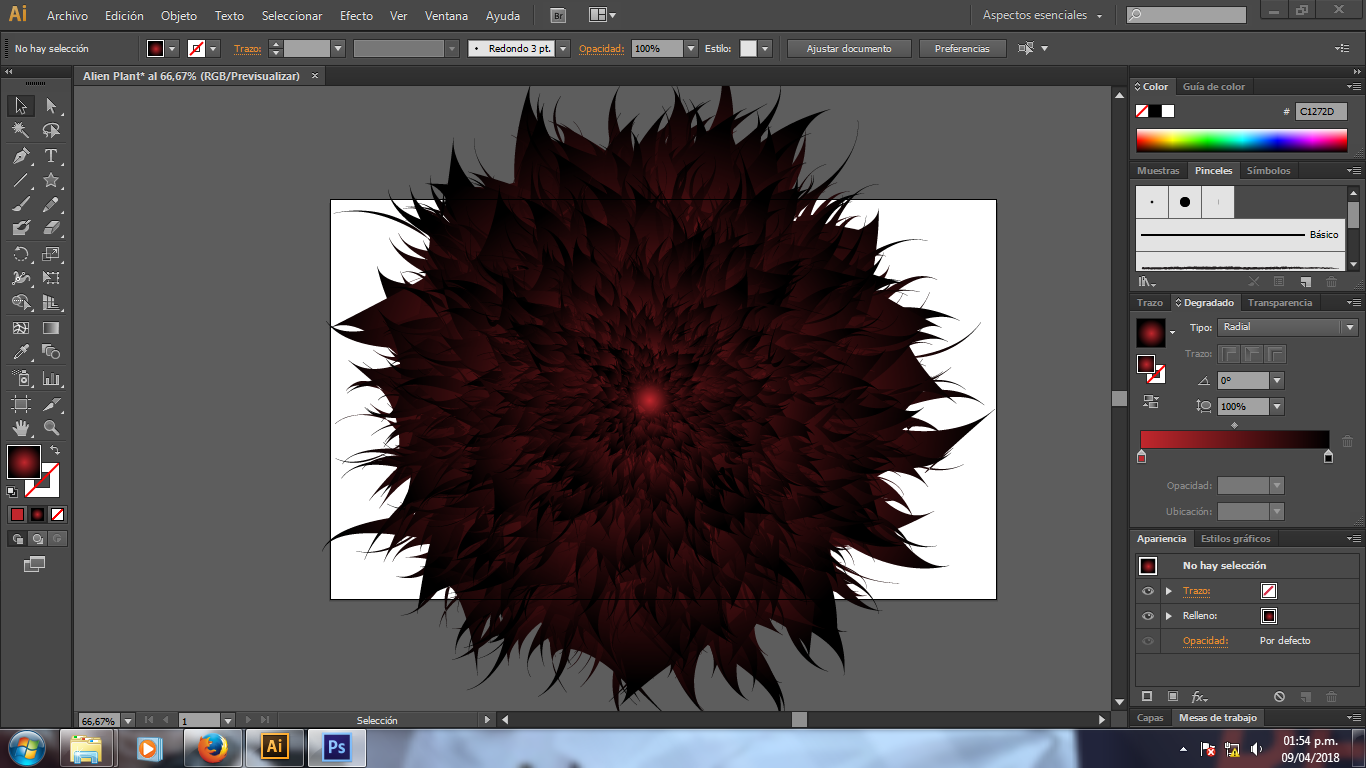Select the Eraser tool
Screen dimensions: 1366x768
point(51,229)
